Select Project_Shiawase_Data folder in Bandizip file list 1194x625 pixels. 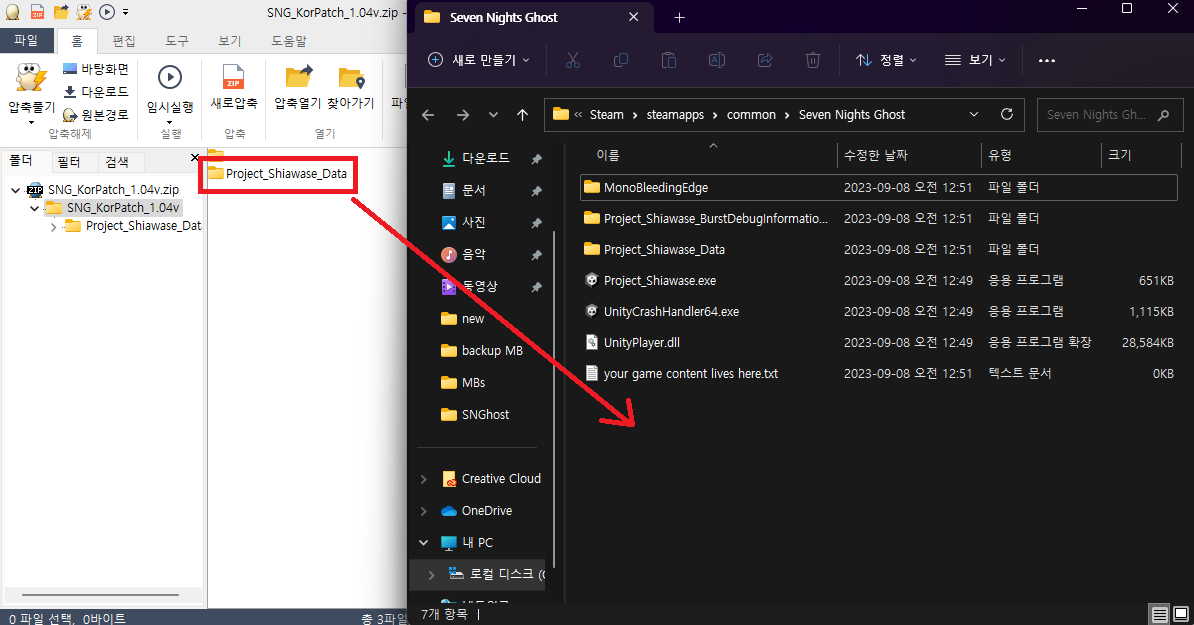click(x=277, y=174)
